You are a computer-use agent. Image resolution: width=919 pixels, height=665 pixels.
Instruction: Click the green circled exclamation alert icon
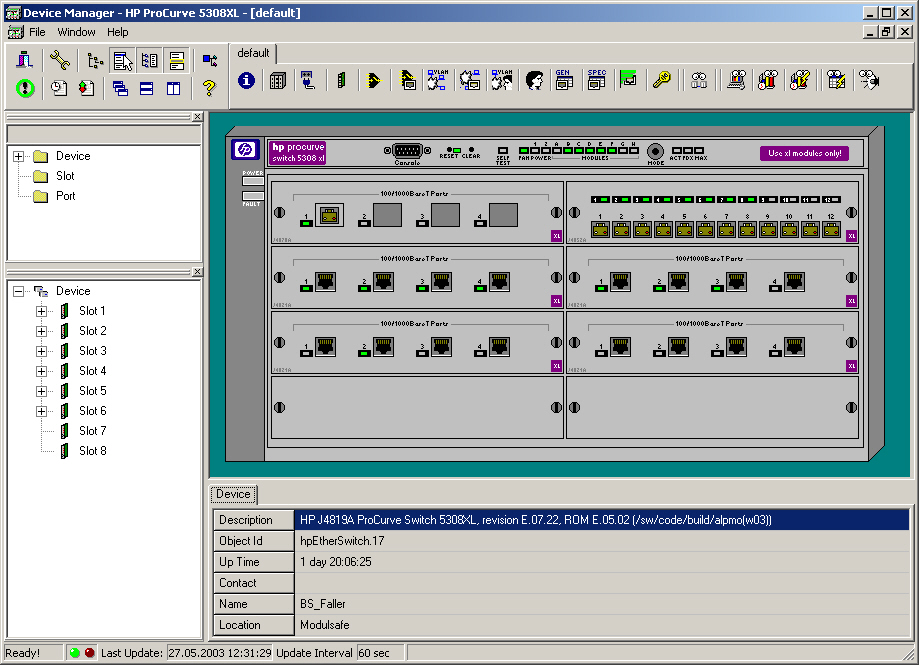[x=25, y=88]
